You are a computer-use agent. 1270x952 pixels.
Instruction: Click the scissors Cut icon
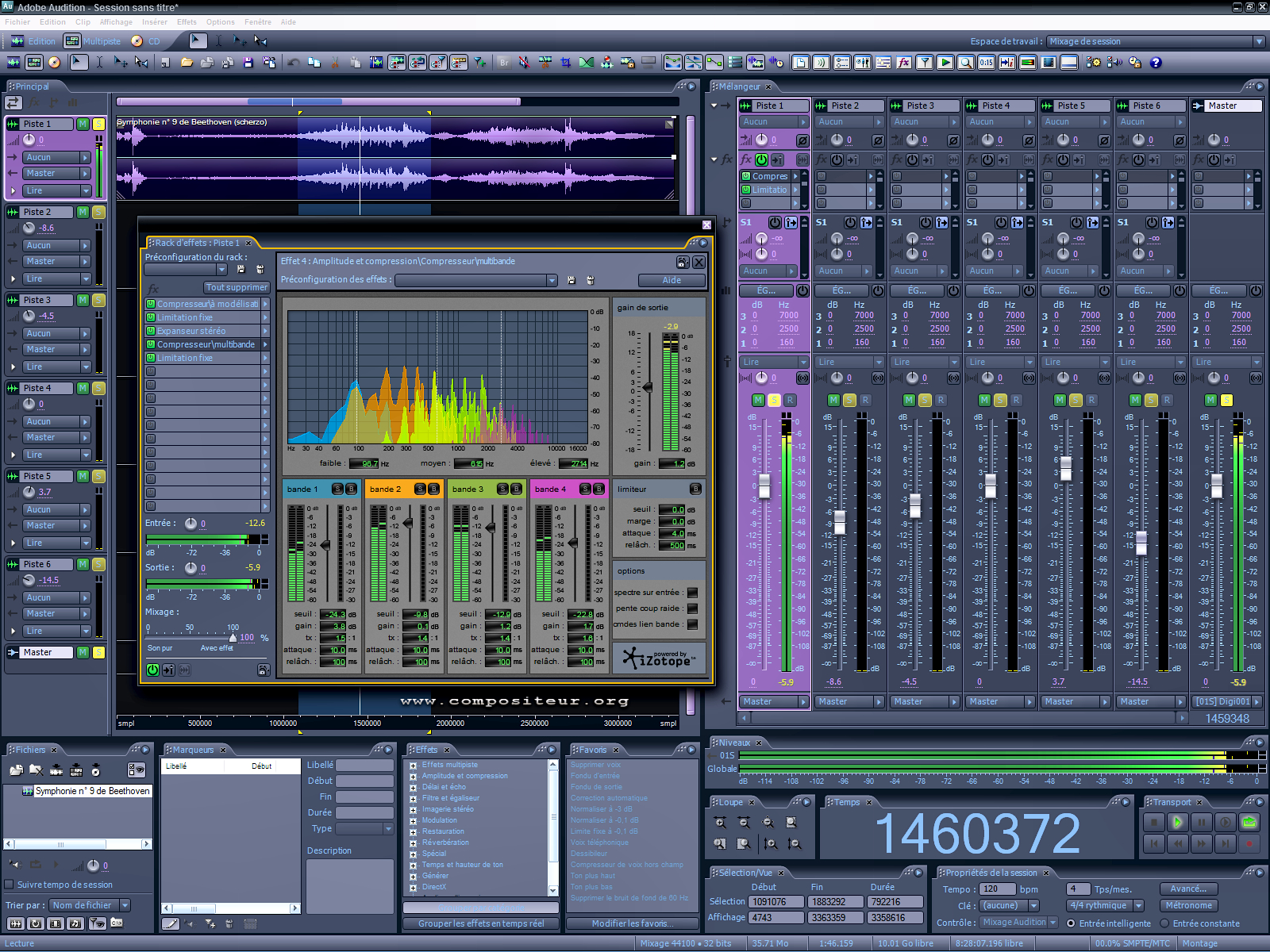tap(335, 62)
